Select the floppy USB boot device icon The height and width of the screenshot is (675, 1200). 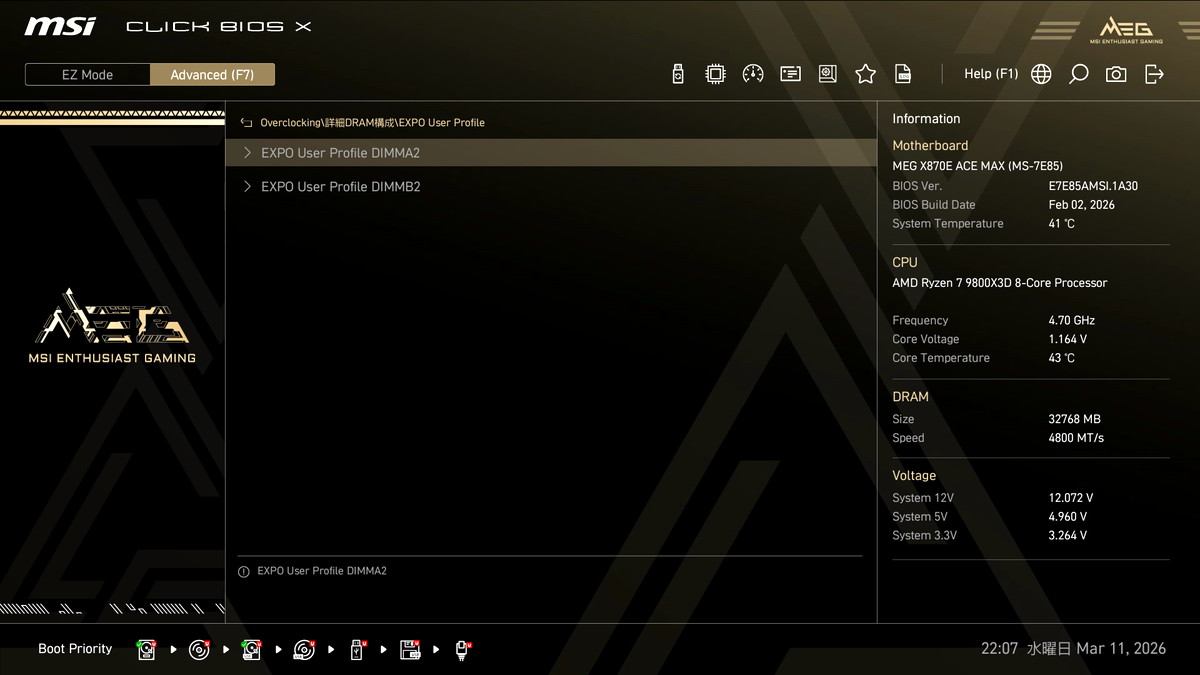[x=410, y=650]
